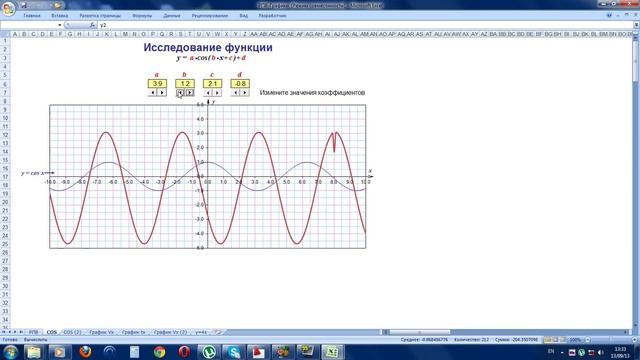Click the 100% zoom level button
Screen dimensions: 640x360
[575, 340]
